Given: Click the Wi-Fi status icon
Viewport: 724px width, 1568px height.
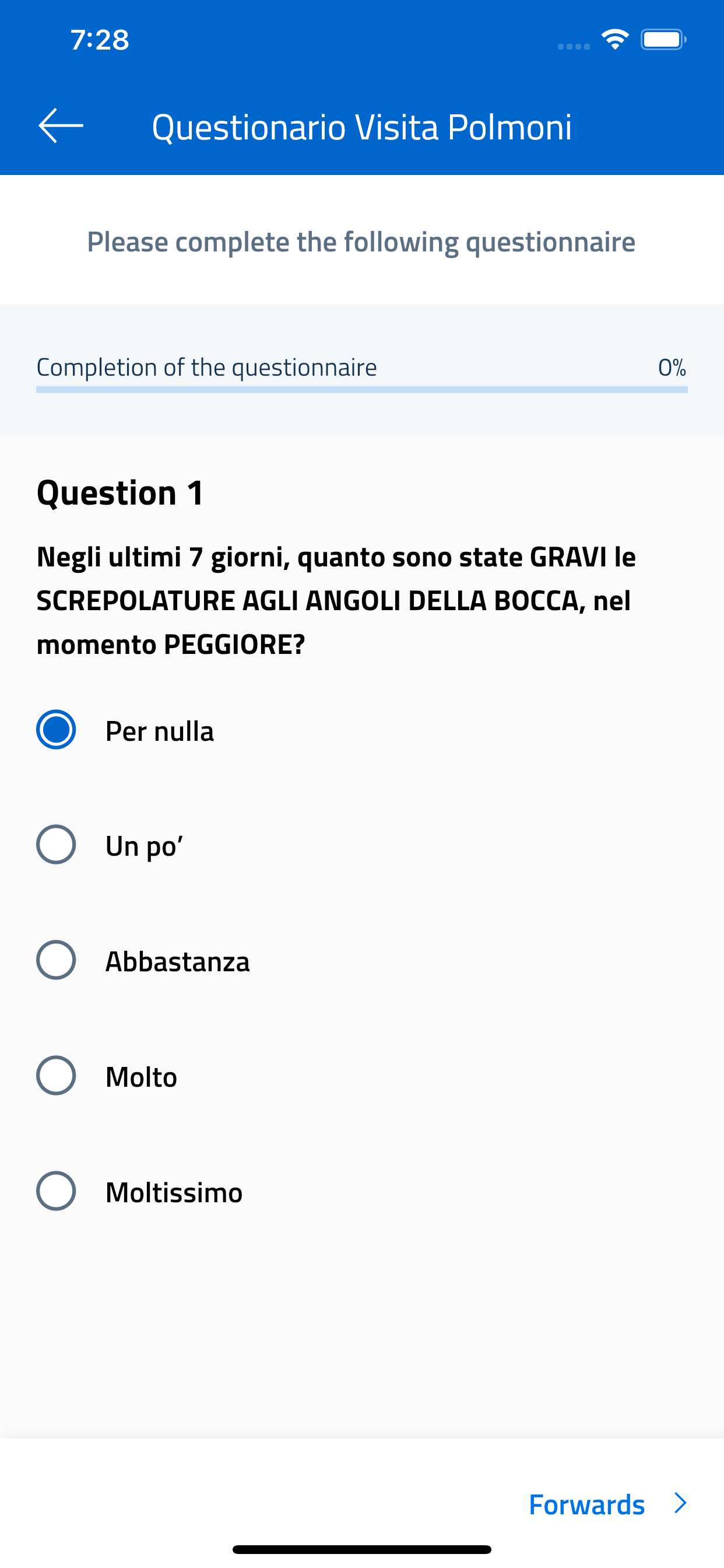Looking at the screenshot, I should click(x=614, y=40).
